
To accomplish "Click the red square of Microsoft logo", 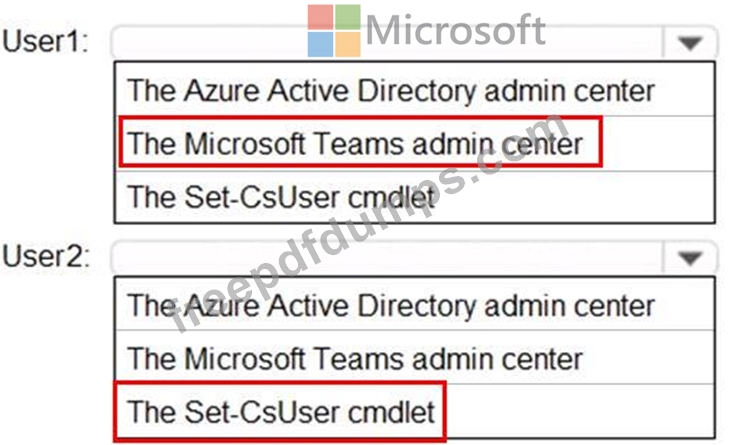I will 320,17.
